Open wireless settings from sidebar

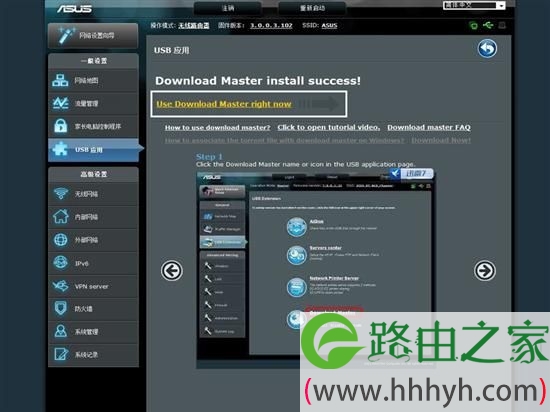pyautogui.click(x=93, y=194)
